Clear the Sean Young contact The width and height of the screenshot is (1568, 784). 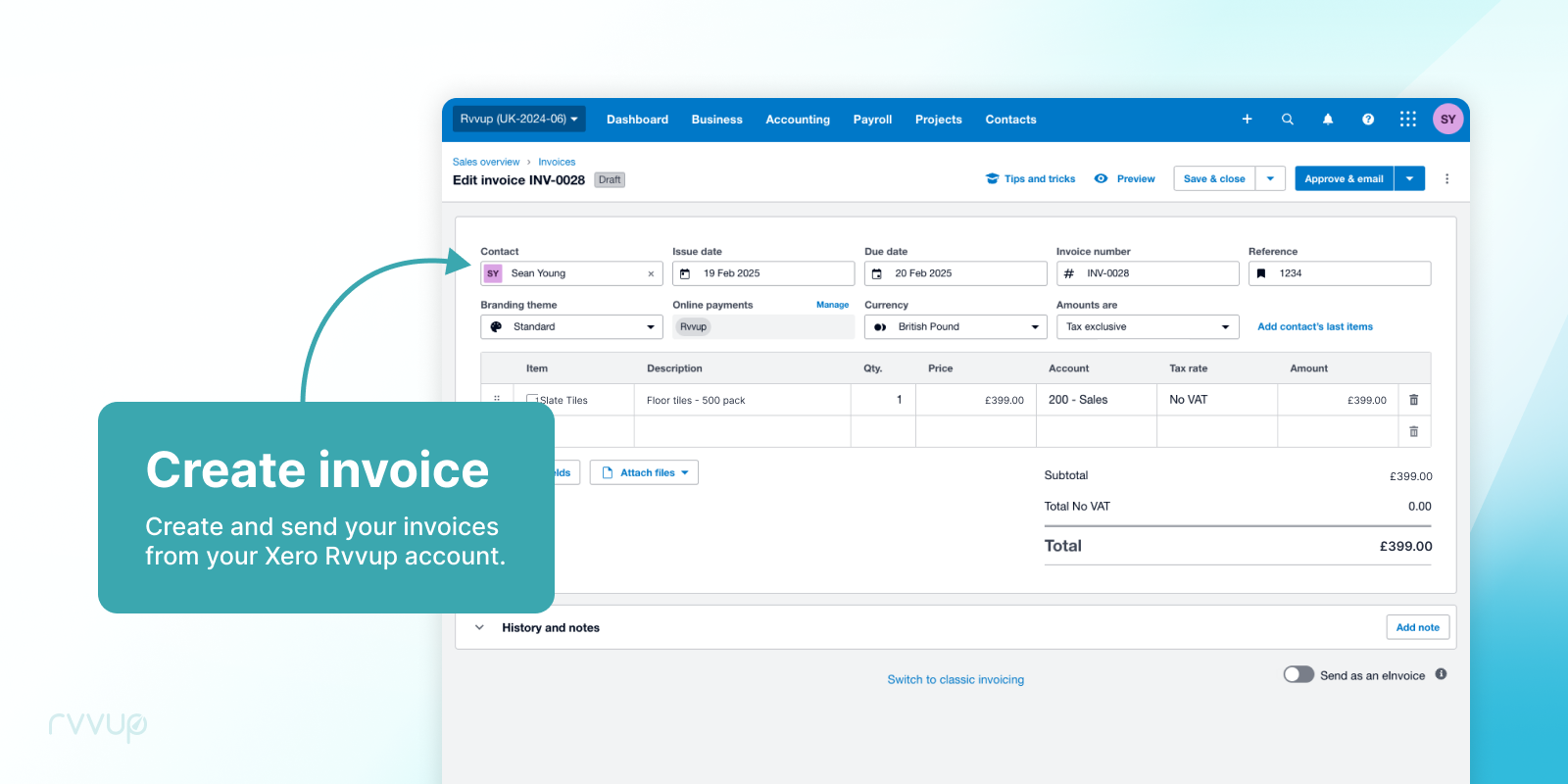click(x=651, y=274)
